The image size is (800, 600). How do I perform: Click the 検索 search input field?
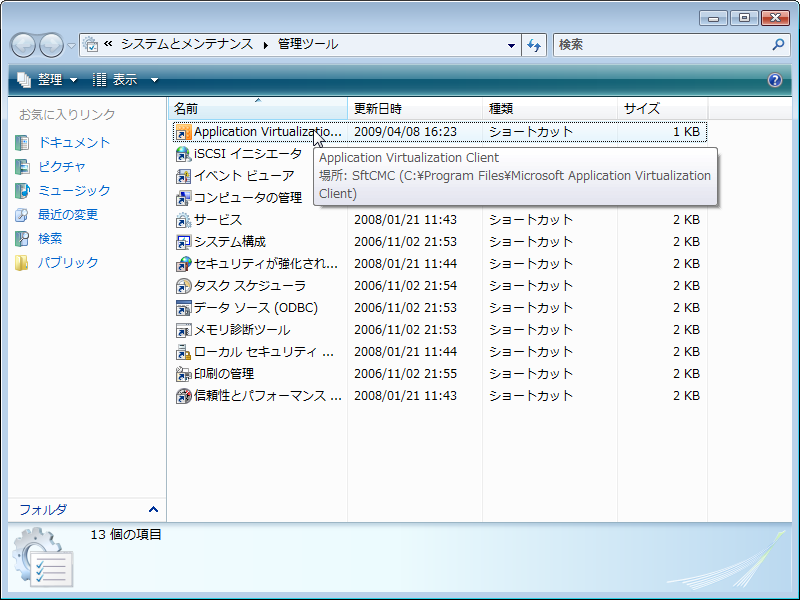coord(663,45)
